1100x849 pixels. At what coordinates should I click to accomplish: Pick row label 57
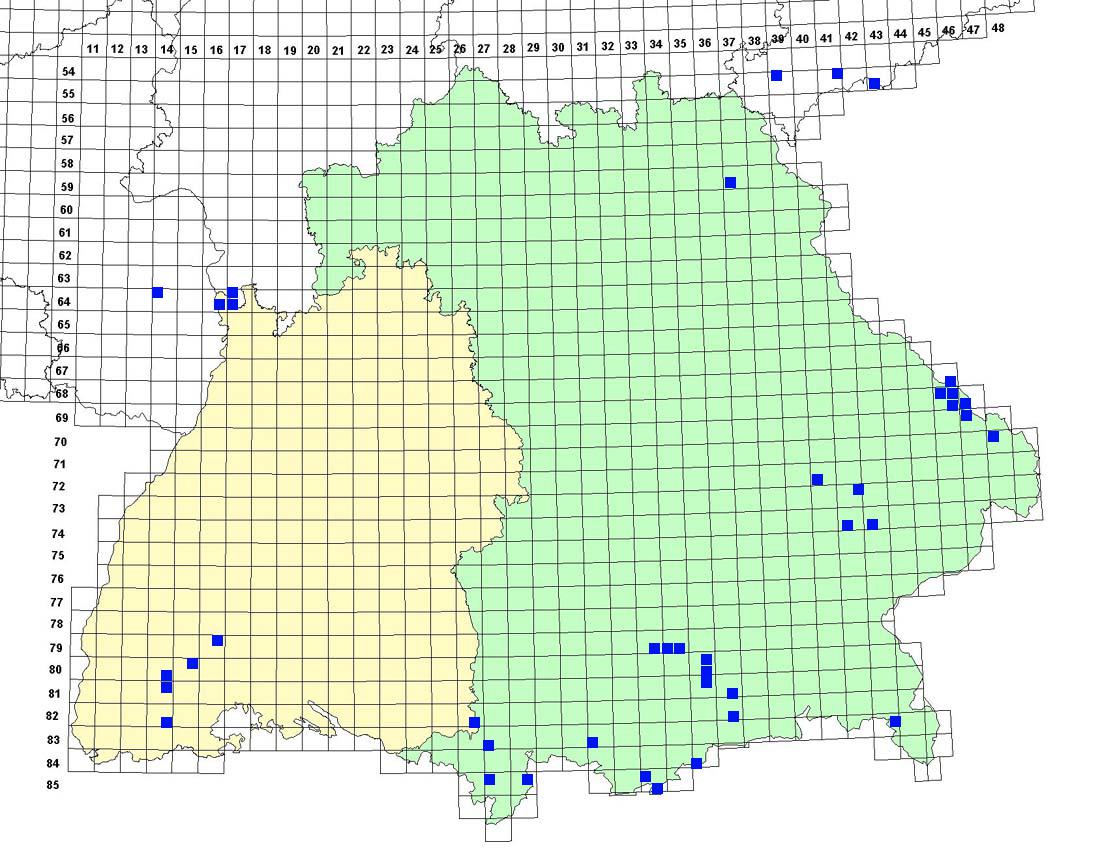(67, 140)
